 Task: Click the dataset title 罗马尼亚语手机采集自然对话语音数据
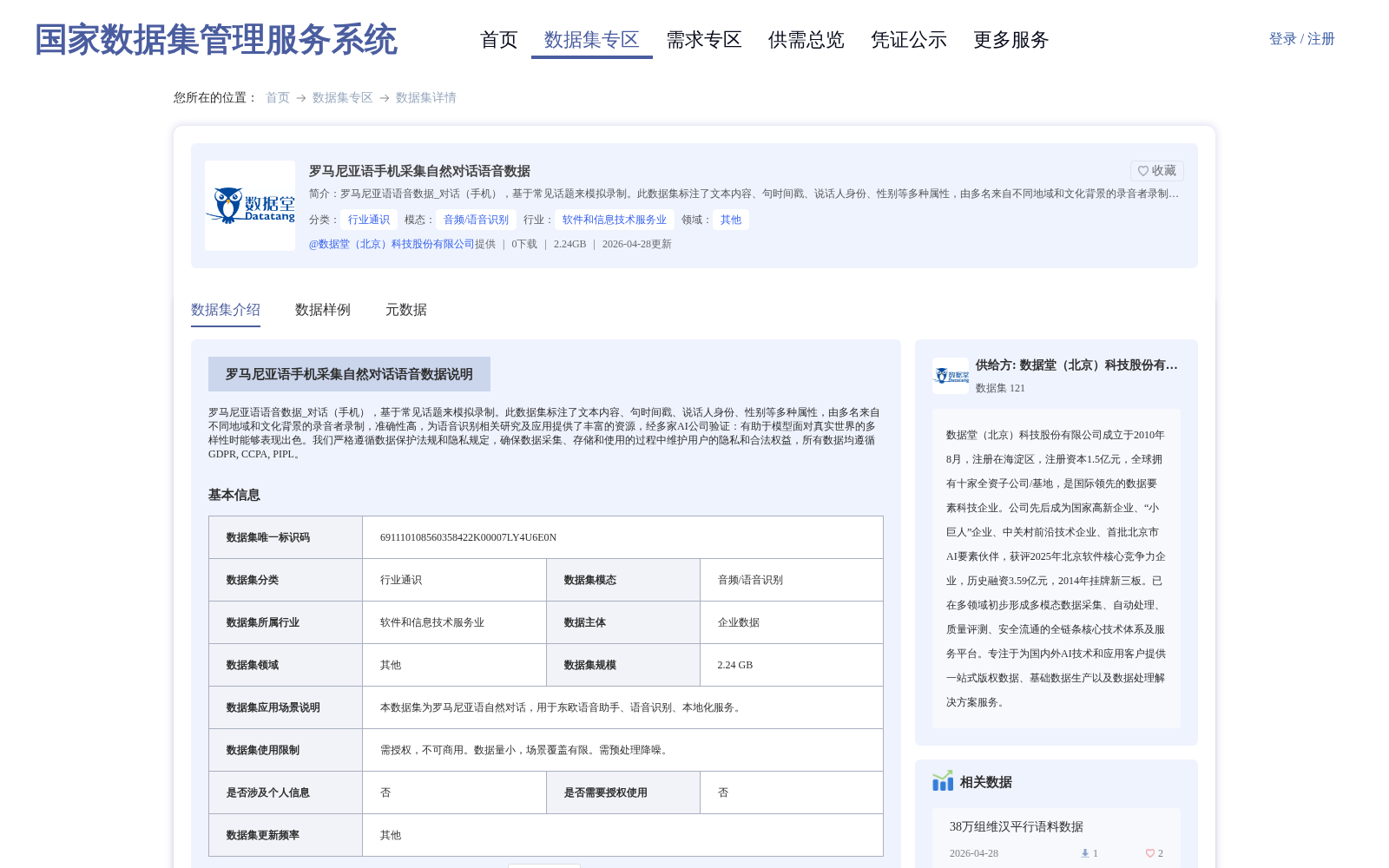419,171
